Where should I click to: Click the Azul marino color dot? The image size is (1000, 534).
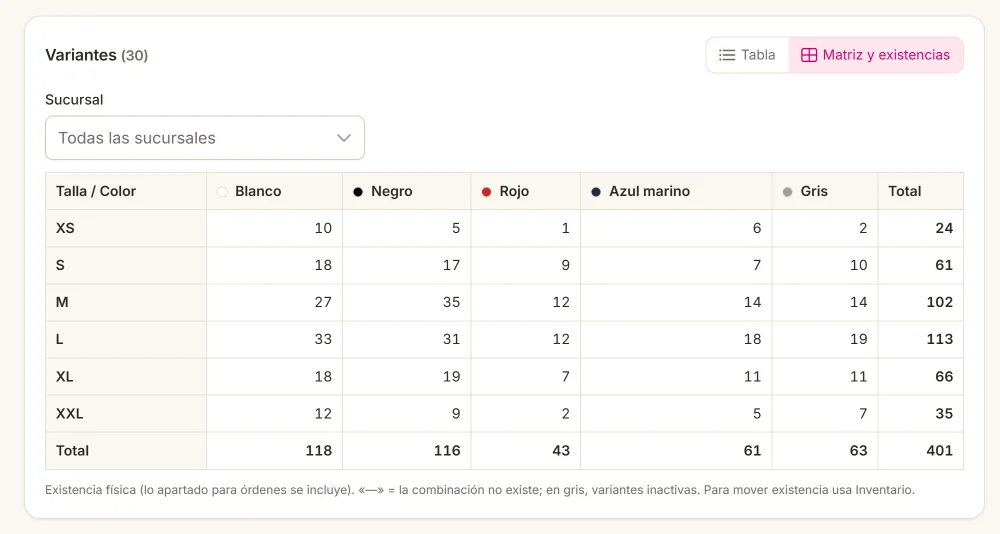596,191
